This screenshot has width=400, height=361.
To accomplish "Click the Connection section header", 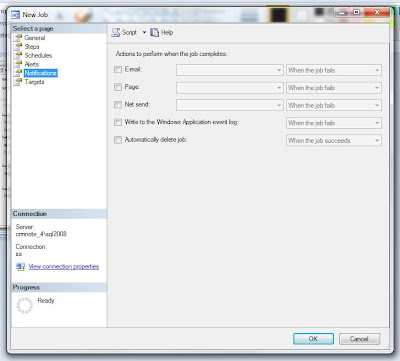I will 59,214.
